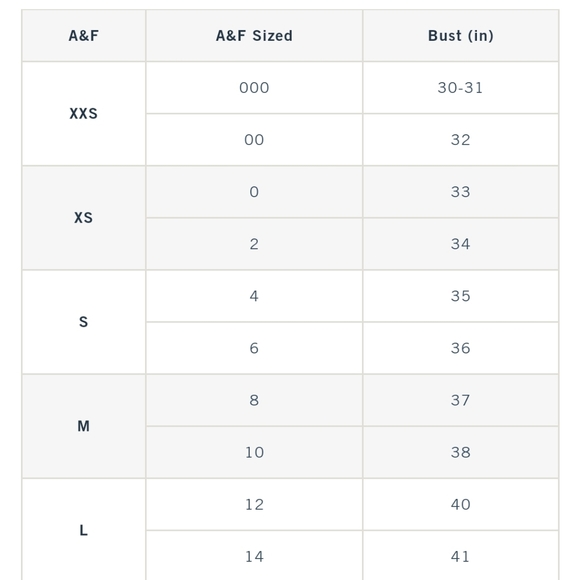Select the A&F Sized column header
The height and width of the screenshot is (580, 580).
254,36
